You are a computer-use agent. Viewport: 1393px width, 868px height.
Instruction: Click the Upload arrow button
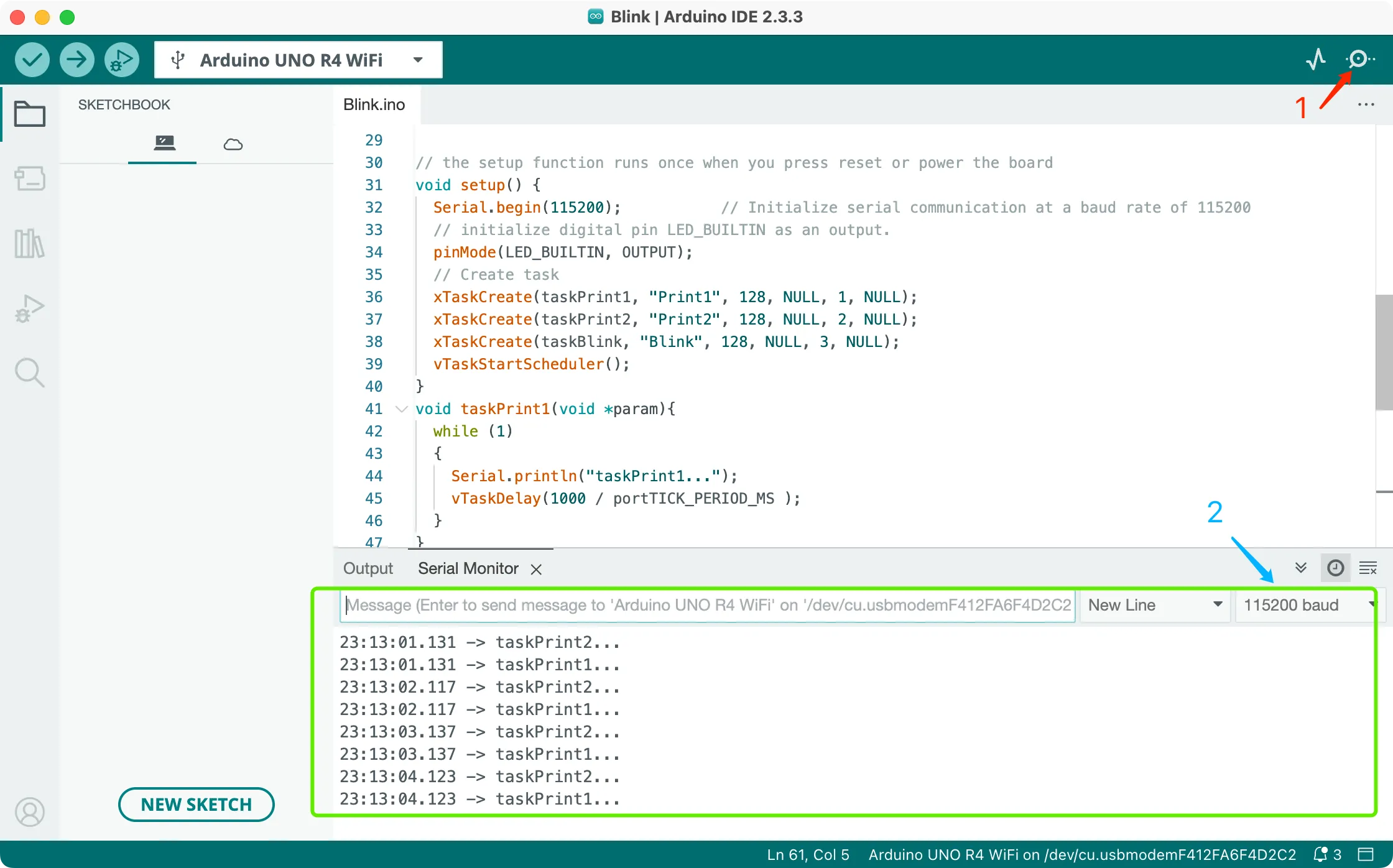tap(77, 60)
